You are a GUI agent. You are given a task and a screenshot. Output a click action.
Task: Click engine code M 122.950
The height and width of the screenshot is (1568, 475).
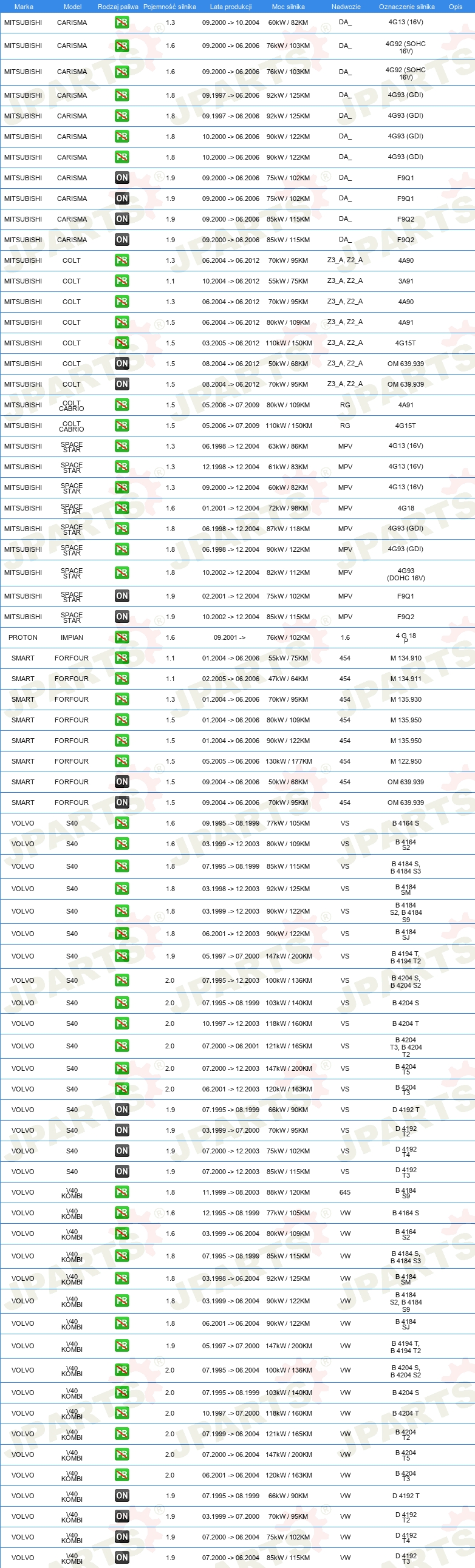[x=406, y=761]
